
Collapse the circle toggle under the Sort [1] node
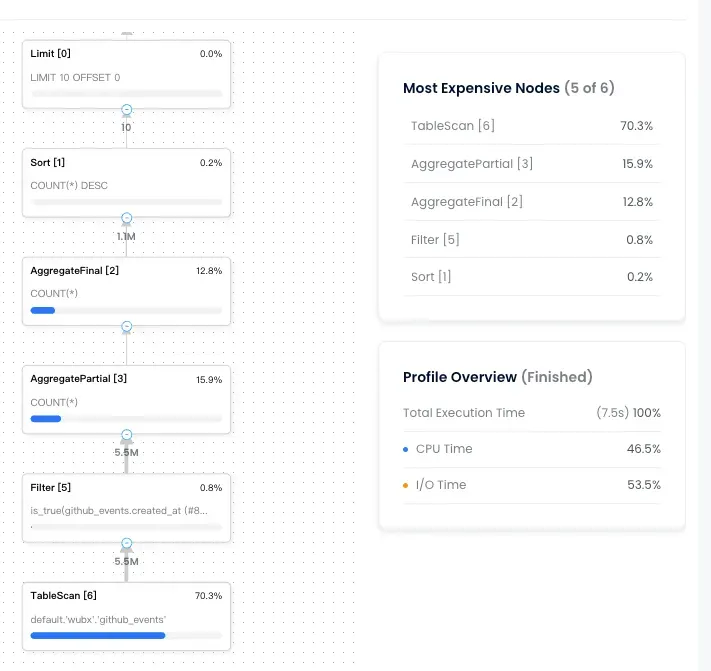(127, 218)
